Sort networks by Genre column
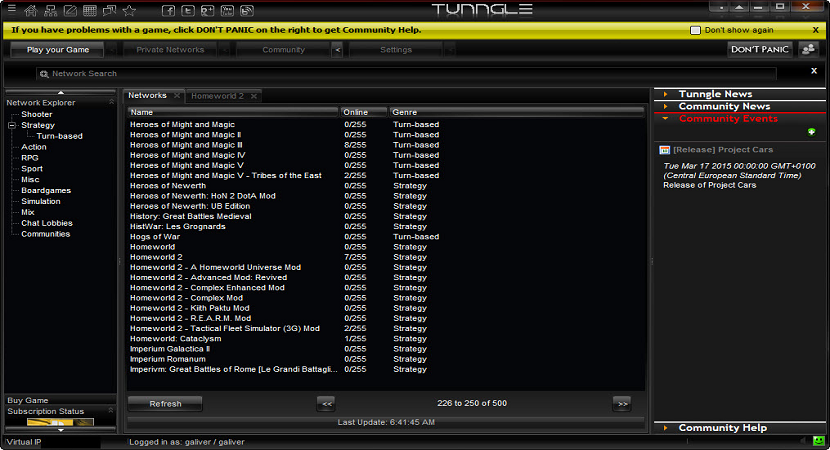The width and height of the screenshot is (830, 450). coord(516,112)
